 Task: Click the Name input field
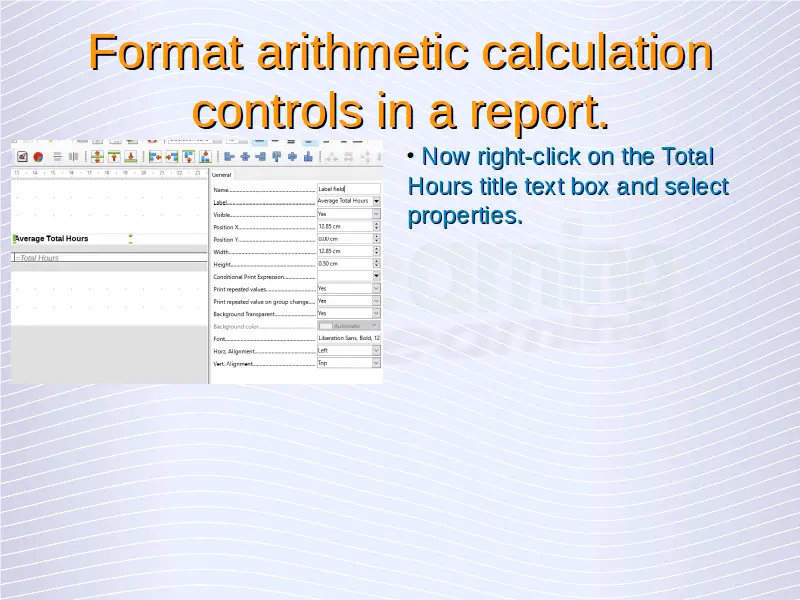tap(349, 189)
